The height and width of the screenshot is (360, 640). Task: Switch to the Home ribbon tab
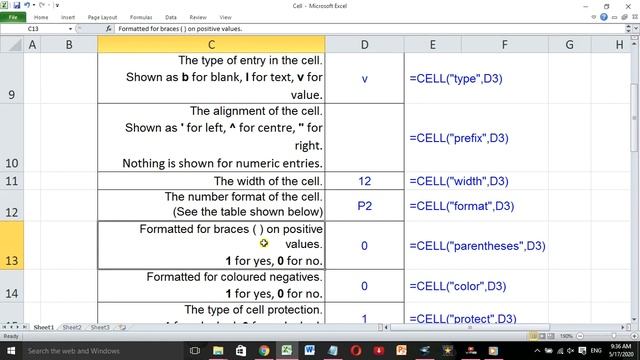[41, 17]
